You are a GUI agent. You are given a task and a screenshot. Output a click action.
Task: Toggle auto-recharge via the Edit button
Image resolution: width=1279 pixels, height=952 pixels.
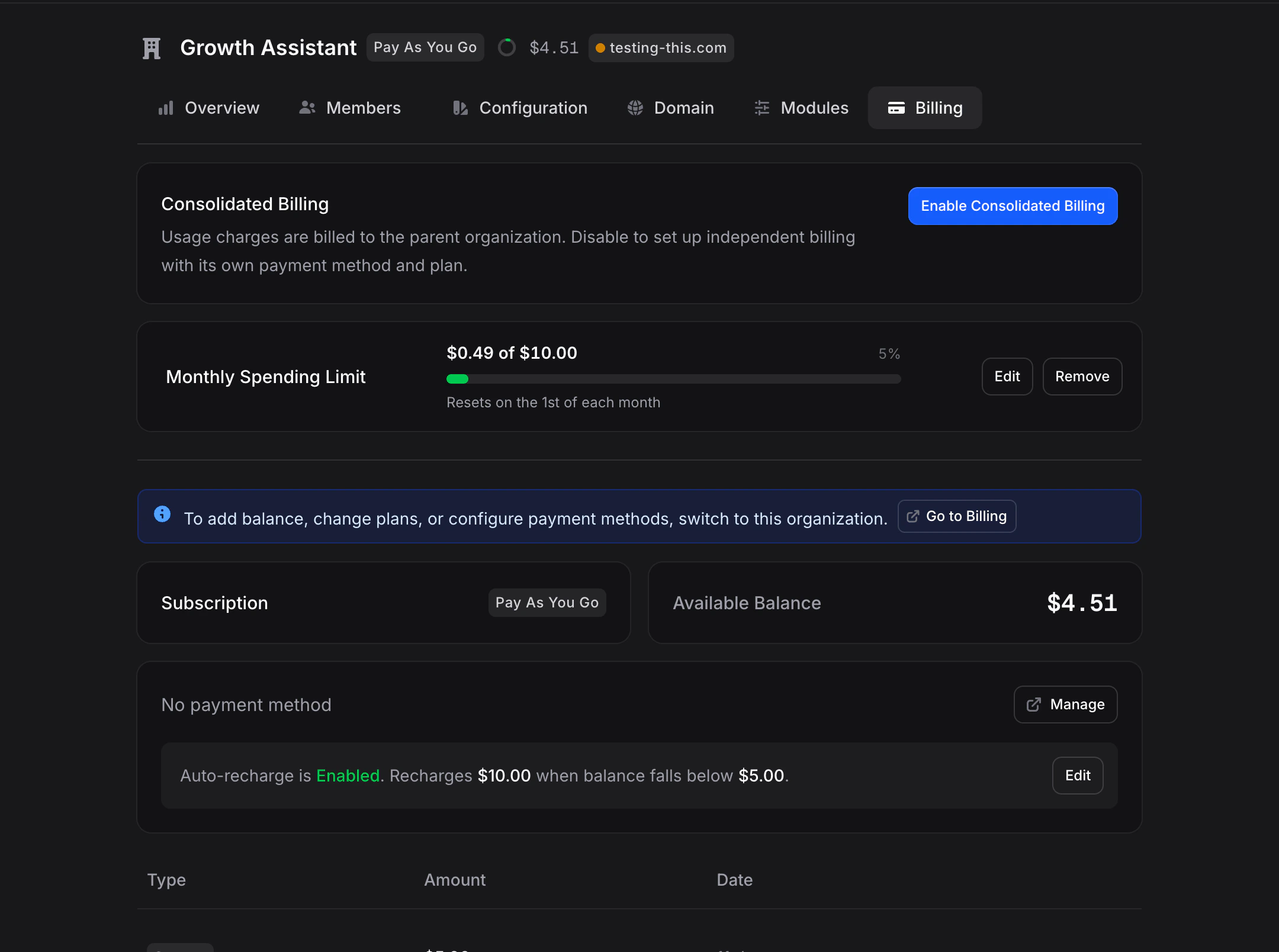click(1077, 776)
